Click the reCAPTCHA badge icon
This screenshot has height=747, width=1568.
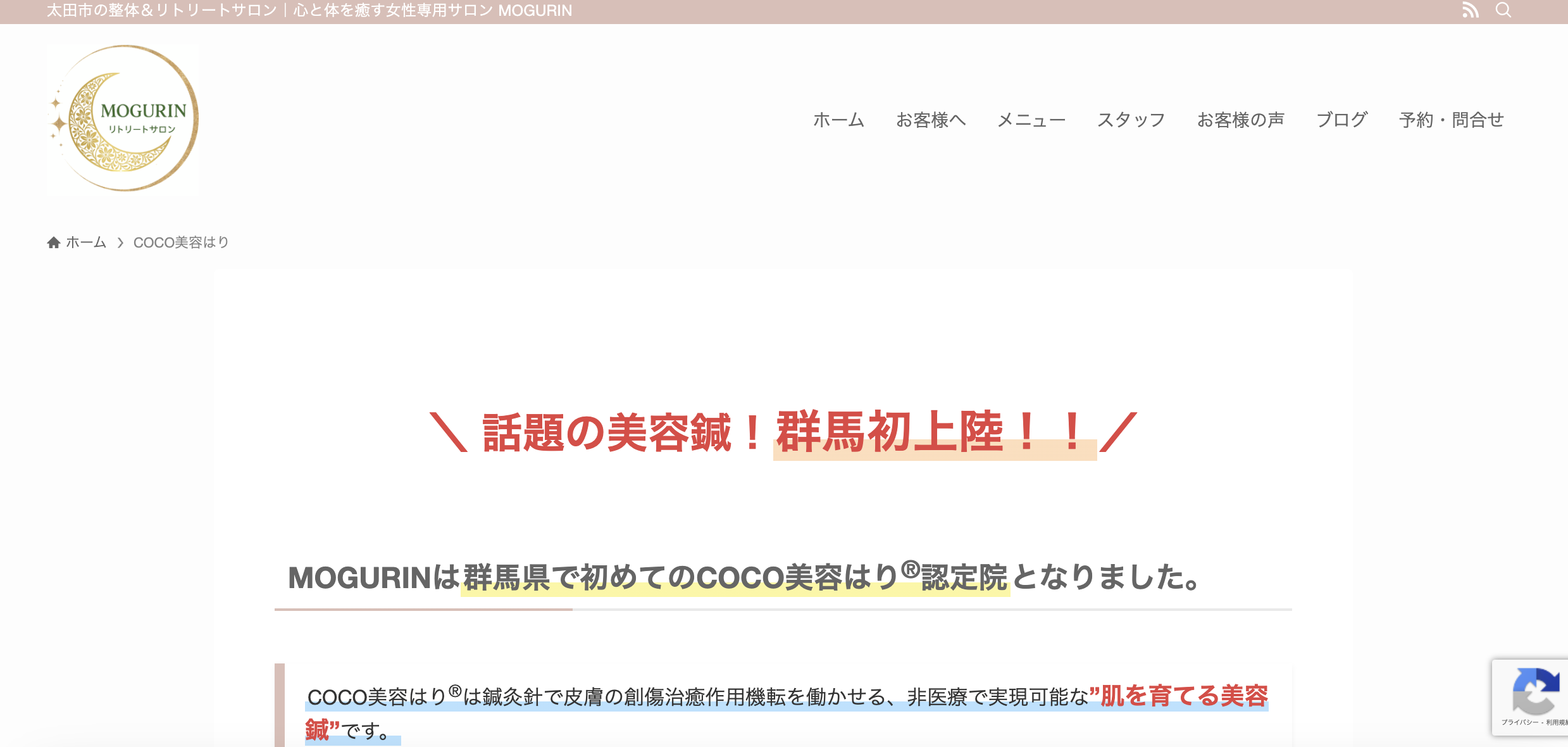pos(1535,691)
